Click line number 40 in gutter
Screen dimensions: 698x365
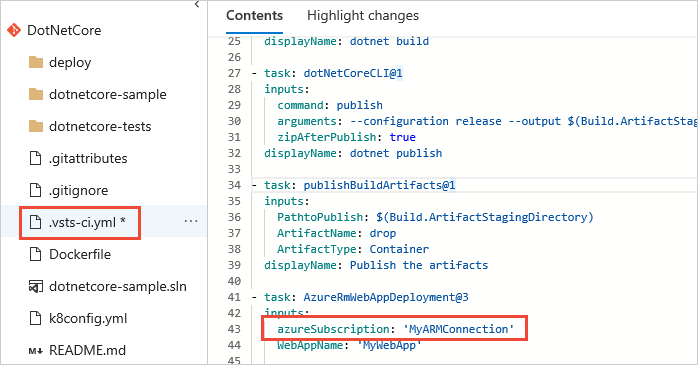pos(234,281)
